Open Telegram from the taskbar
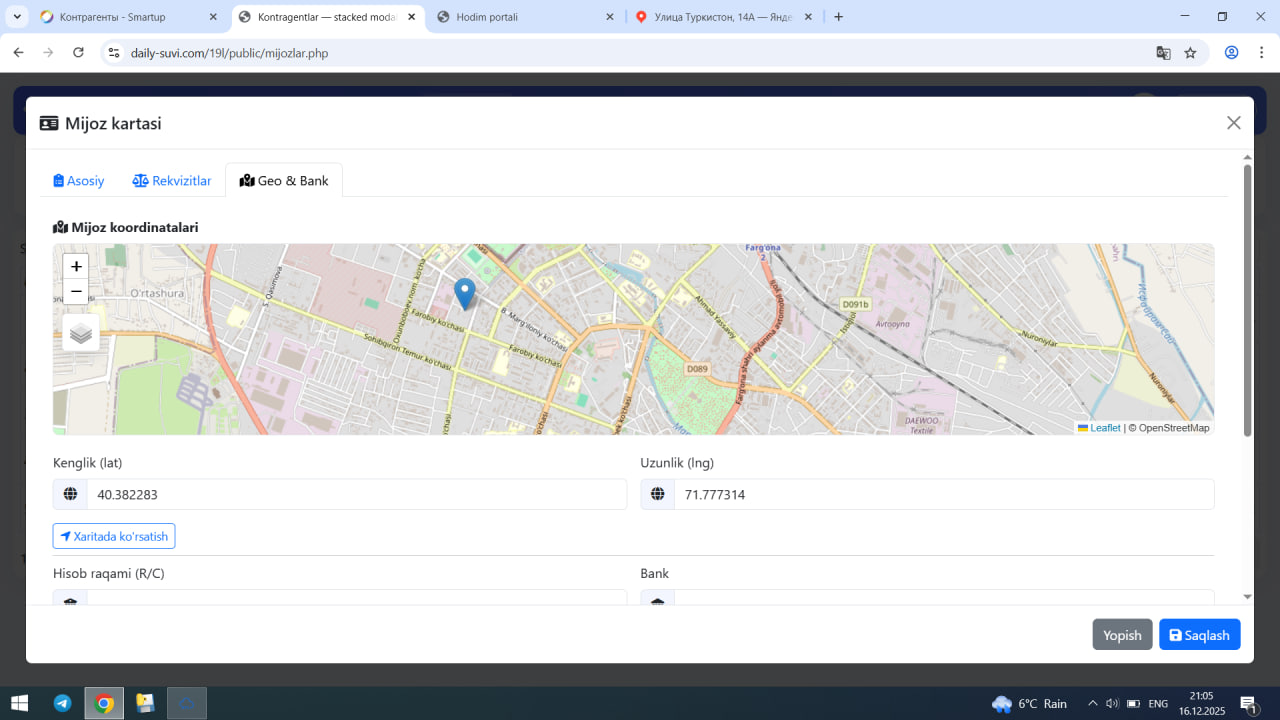This screenshot has width=1280, height=720. 62,703
